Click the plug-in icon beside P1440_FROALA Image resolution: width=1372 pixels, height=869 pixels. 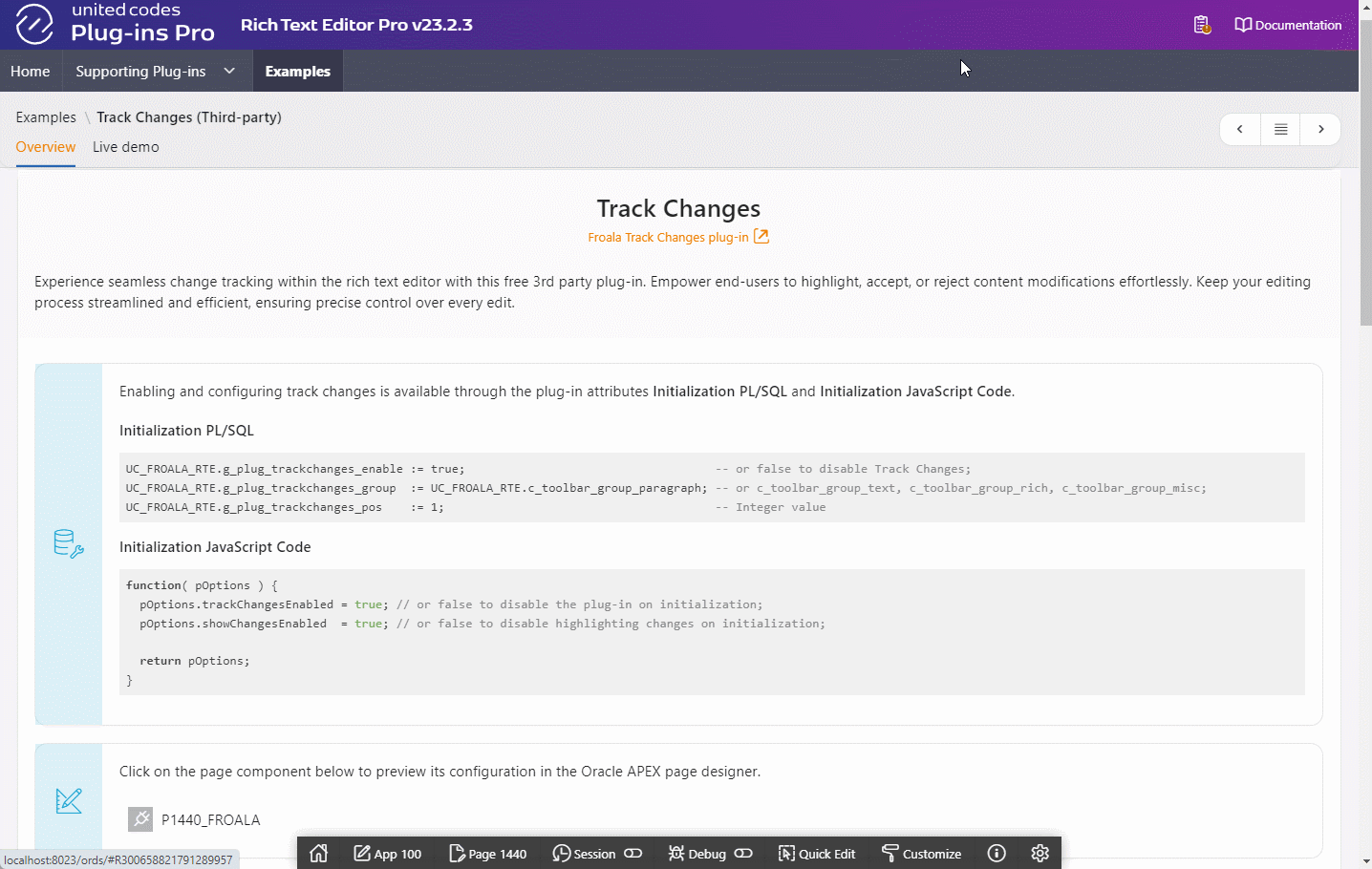coord(140,819)
